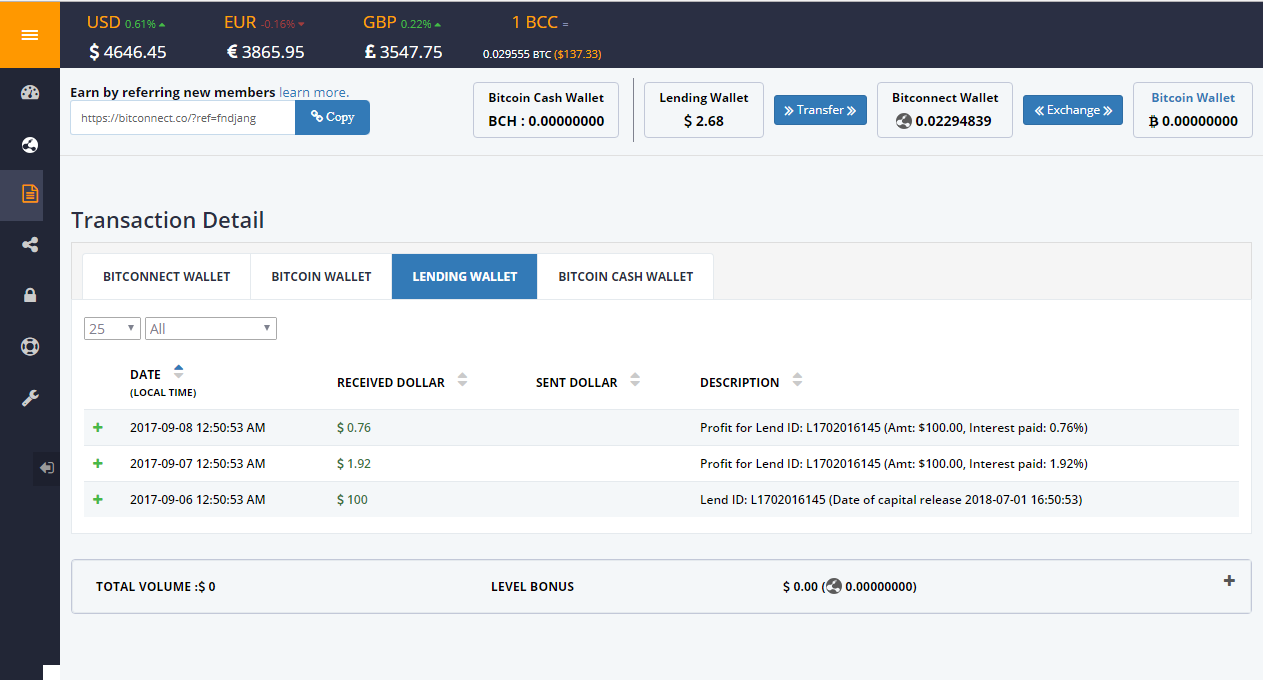Image resolution: width=1263 pixels, height=680 pixels.
Task: Click the $ 100 received amount
Action: (352, 500)
